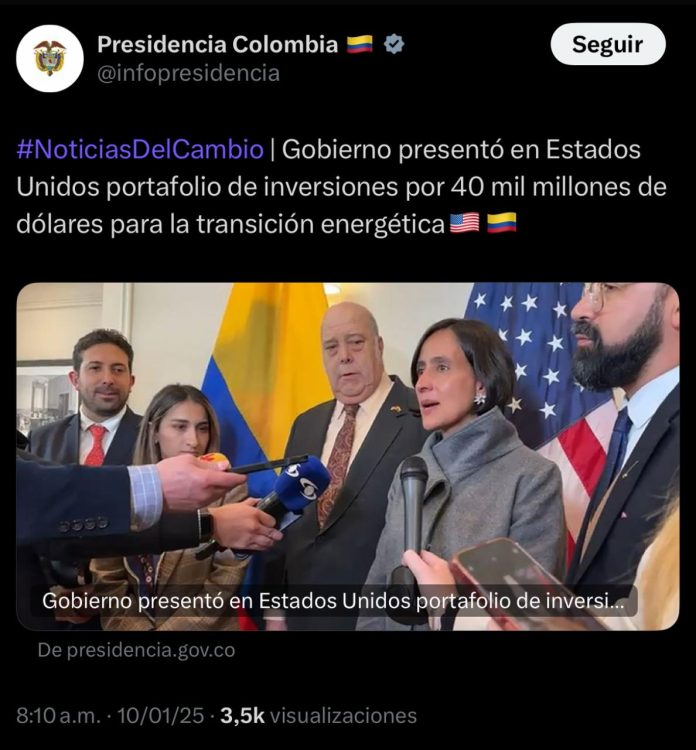Click the black handheld microphone in video
Image resolution: width=696 pixels, height=750 pixels.
tap(413, 502)
